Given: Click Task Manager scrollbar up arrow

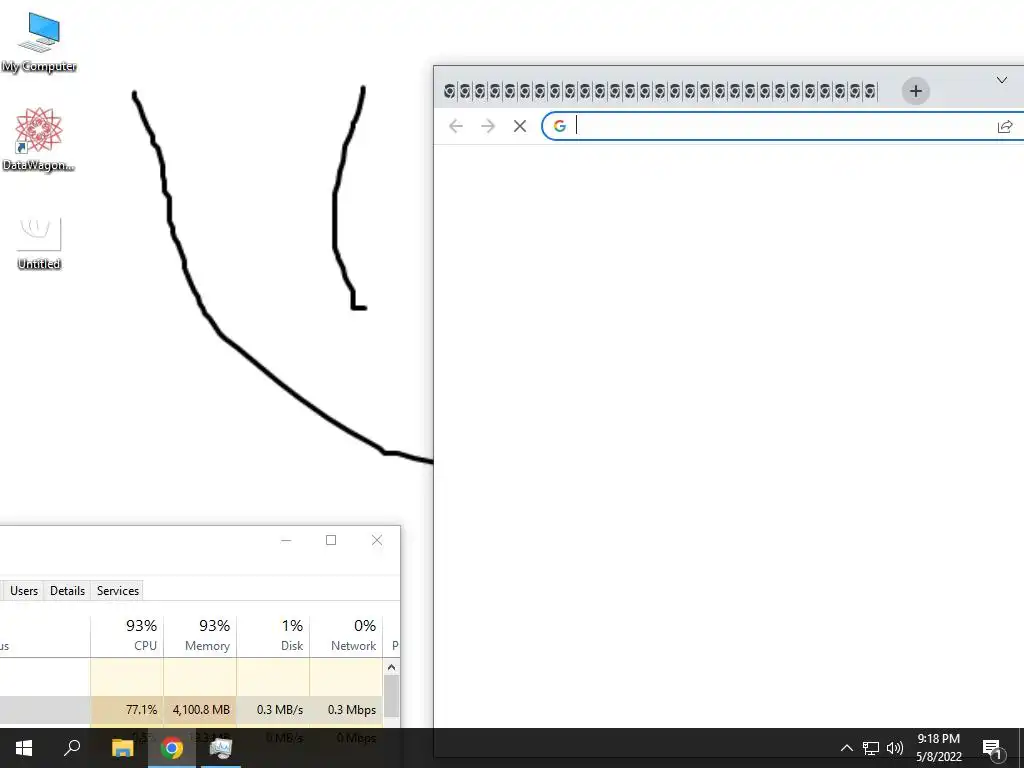Looking at the screenshot, I should (392, 667).
